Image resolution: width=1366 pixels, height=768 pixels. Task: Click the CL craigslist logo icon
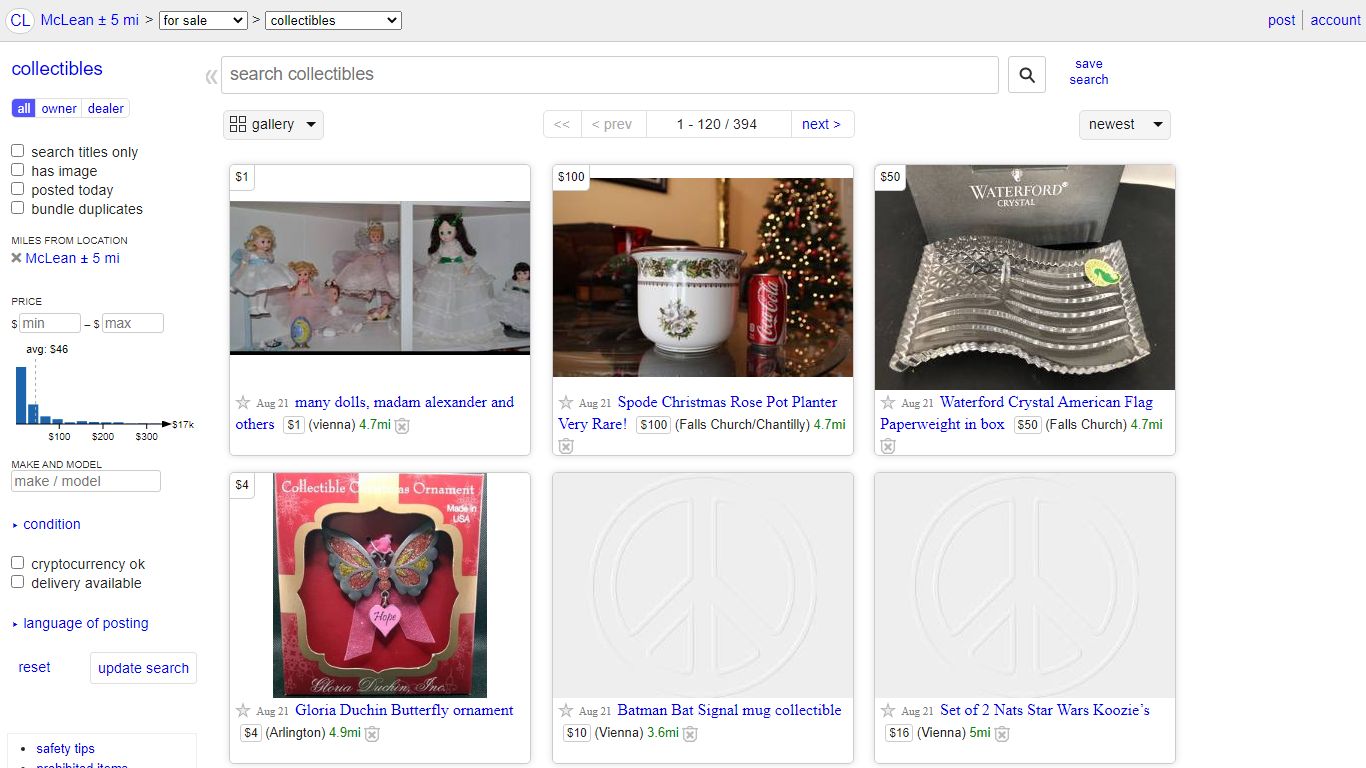[20, 20]
